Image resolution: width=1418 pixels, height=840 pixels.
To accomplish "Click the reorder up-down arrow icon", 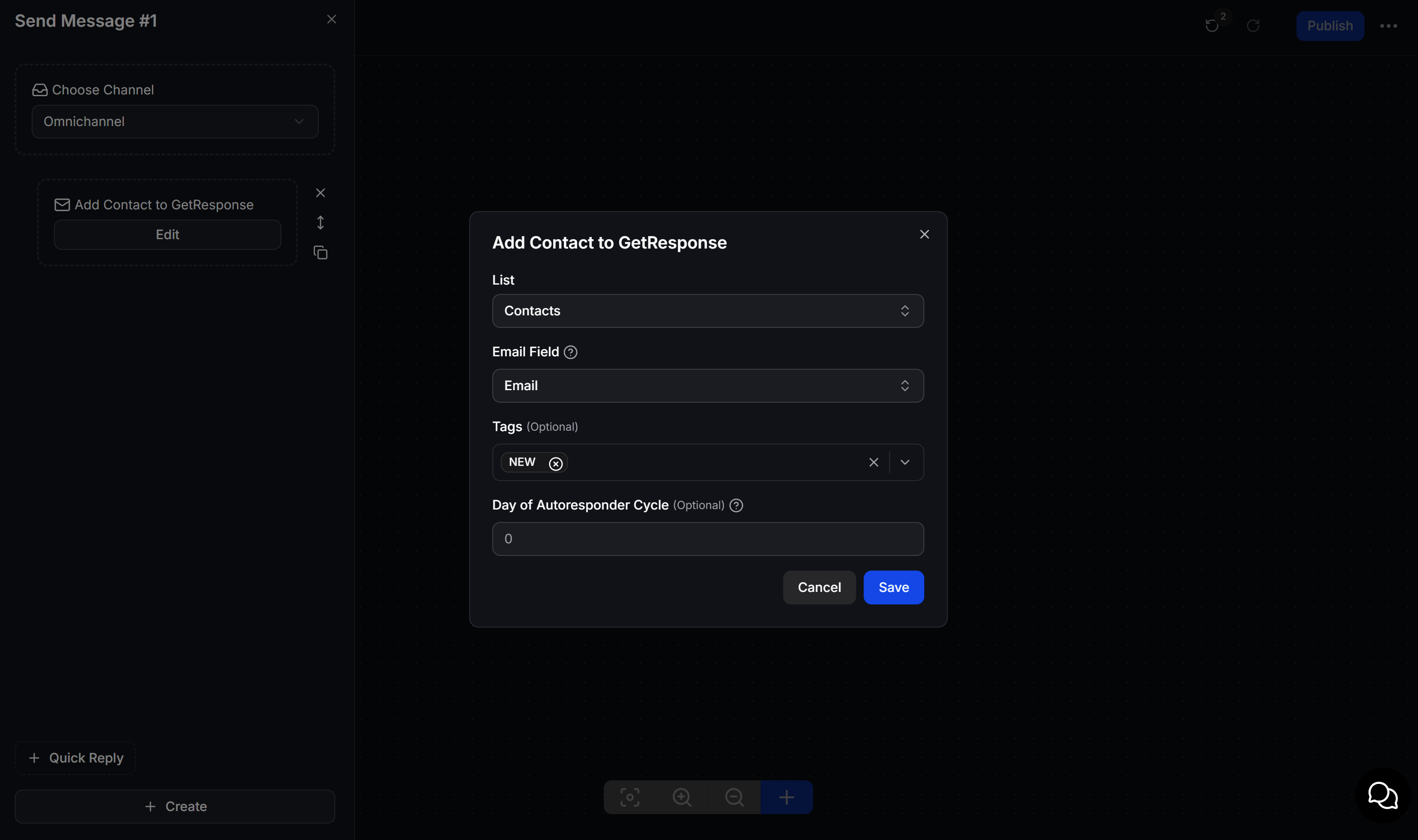I will (x=320, y=222).
